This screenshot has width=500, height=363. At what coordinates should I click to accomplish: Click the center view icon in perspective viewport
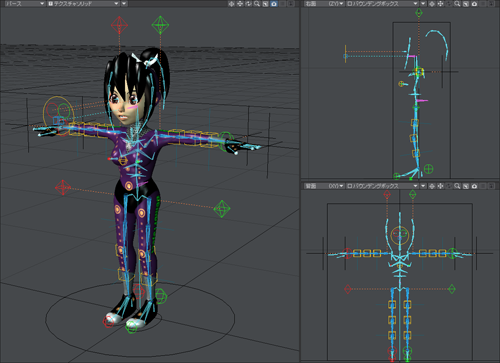[231, 4]
